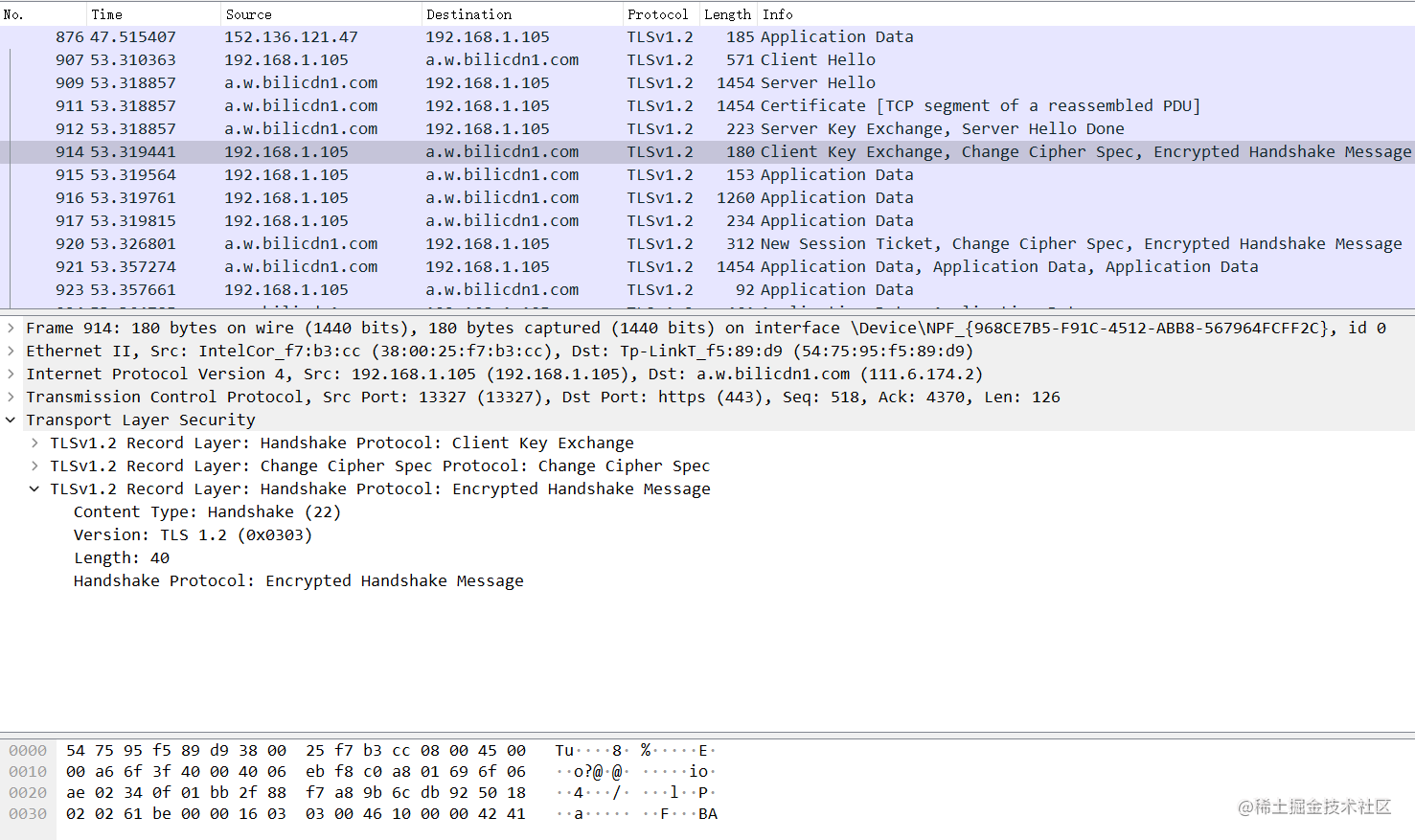This screenshot has width=1415, height=840.
Task: Select packet 915 Application Data row
Action: (x=707, y=174)
